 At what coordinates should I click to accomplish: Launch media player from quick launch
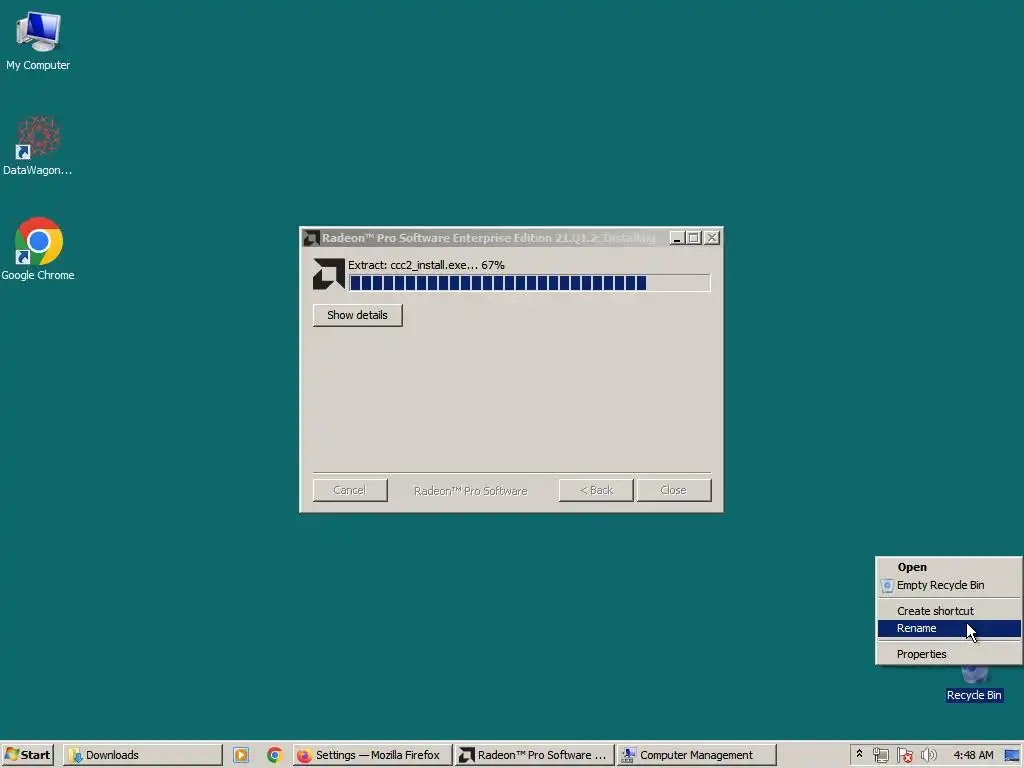click(241, 755)
